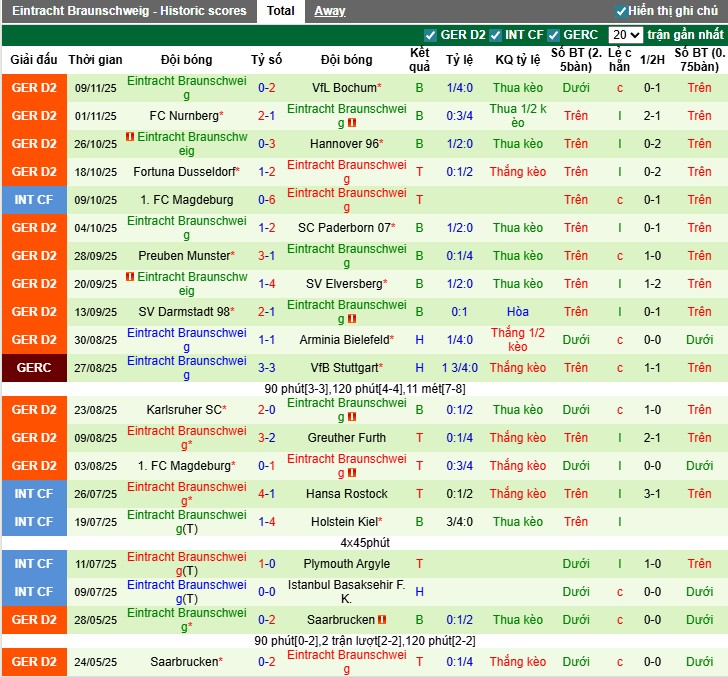The height and width of the screenshot is (677, 728).
Task: Open Karlsruher SC team link
Action: pos(186,410)
